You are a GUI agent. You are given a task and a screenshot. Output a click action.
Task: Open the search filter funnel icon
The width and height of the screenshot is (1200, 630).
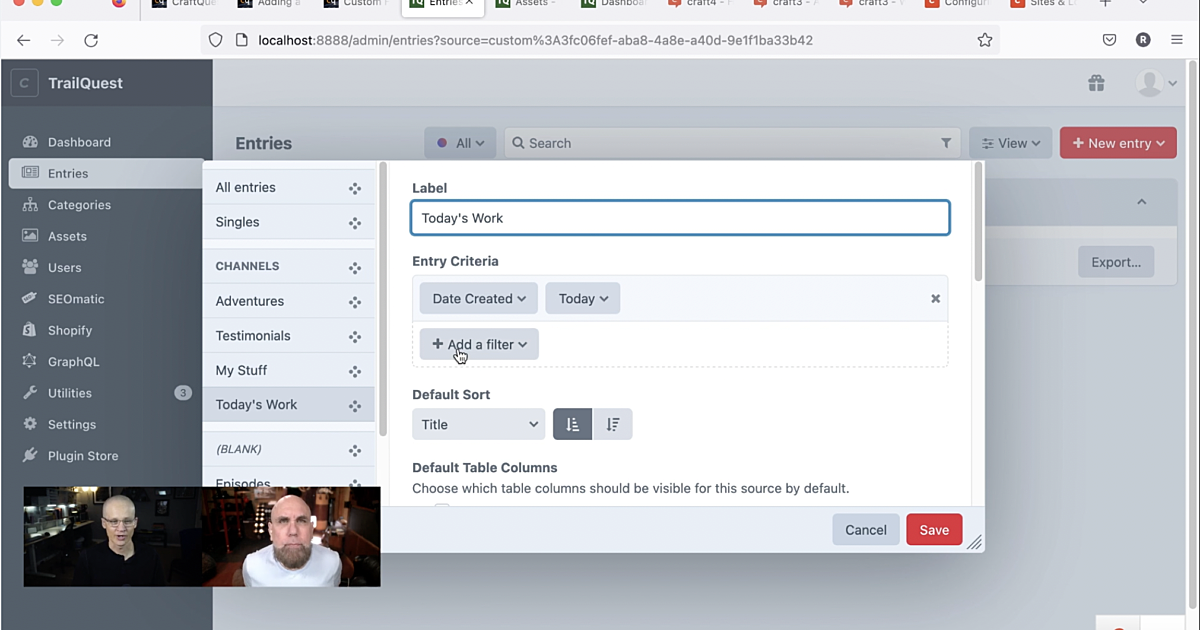(x=946, y=143)
